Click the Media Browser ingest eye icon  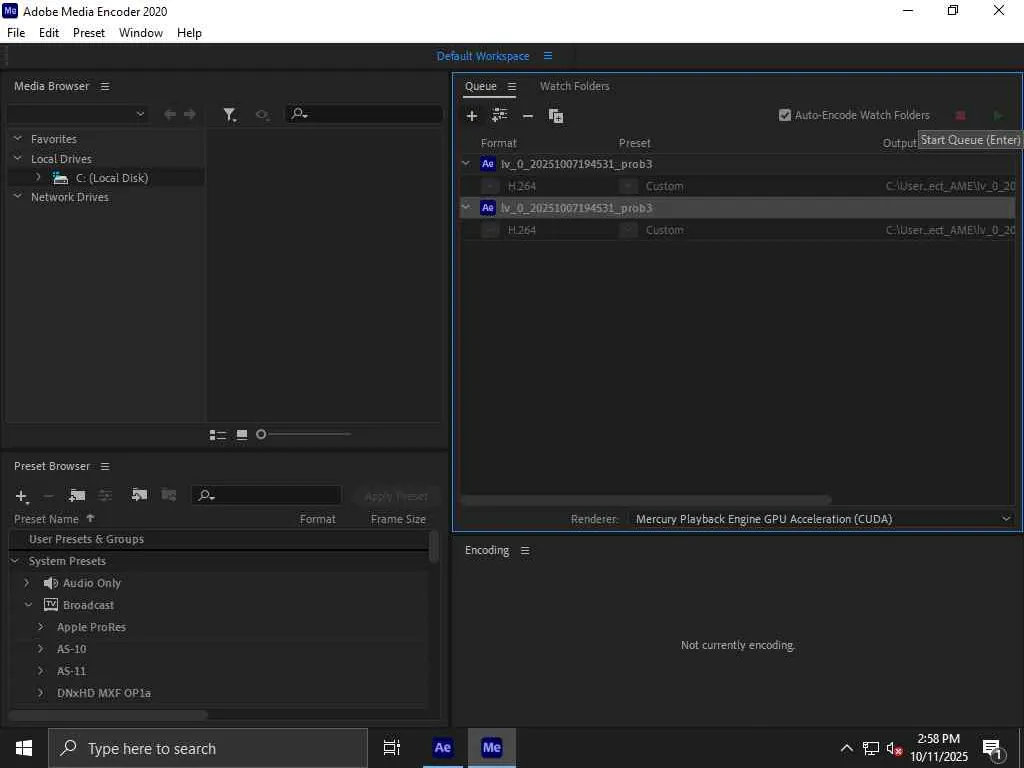click(262, 115)
